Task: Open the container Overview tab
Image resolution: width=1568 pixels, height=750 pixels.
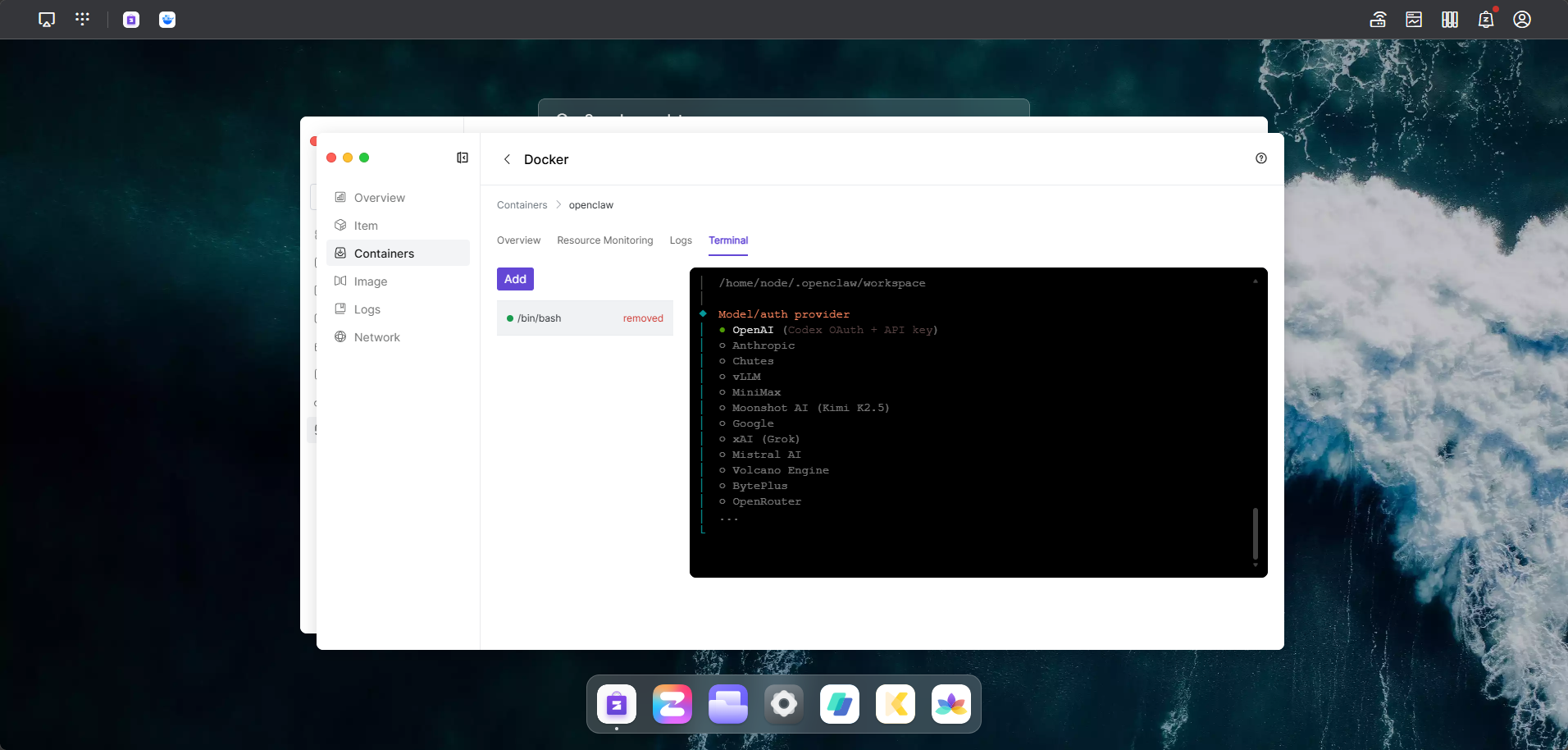Action: tap(518, 240)
